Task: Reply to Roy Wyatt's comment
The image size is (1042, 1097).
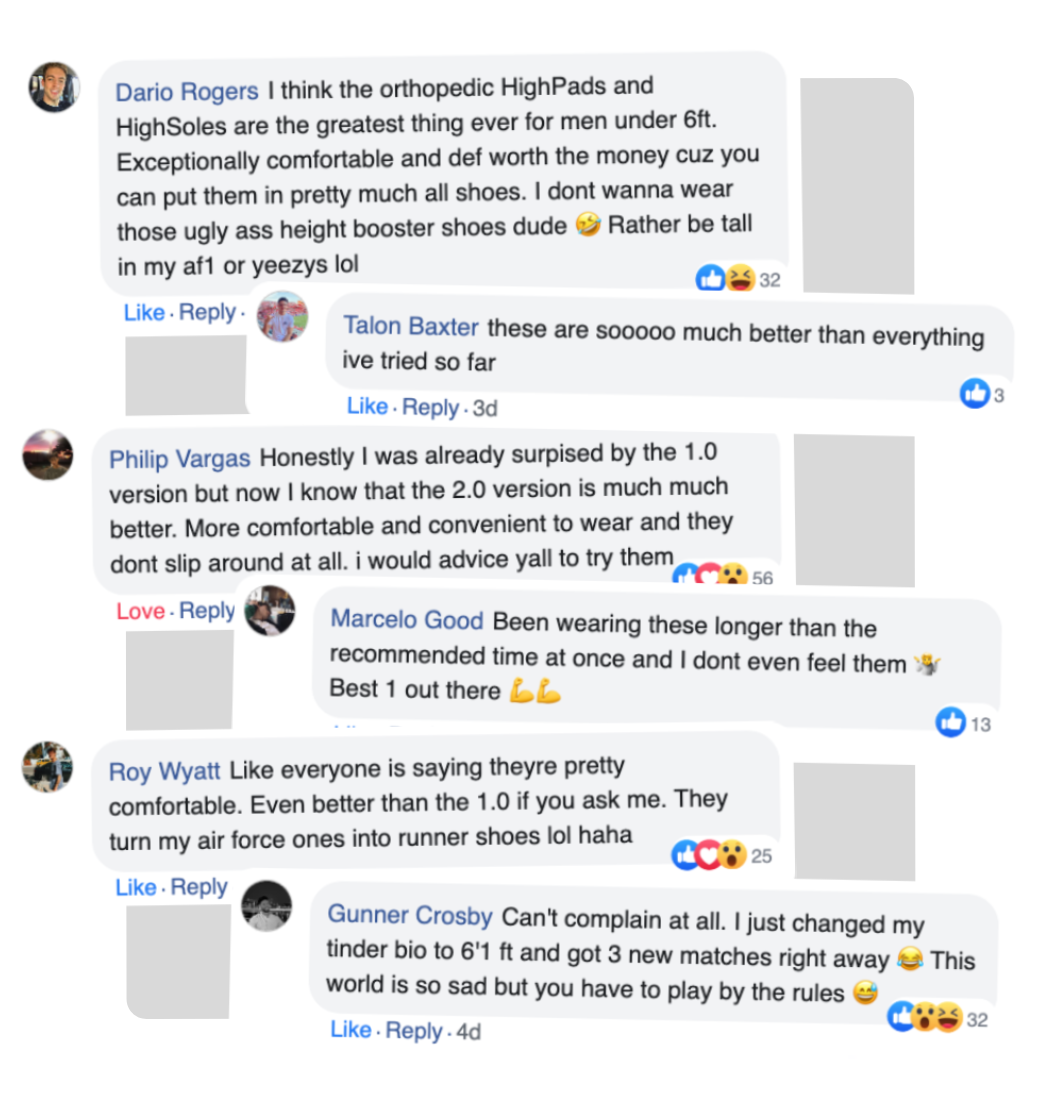Action: coord(199,886)
